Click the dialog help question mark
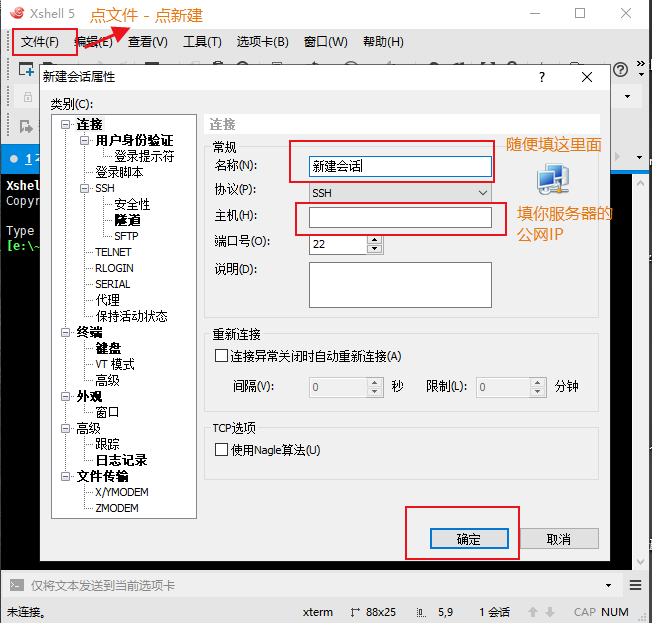 click(542, 77)
